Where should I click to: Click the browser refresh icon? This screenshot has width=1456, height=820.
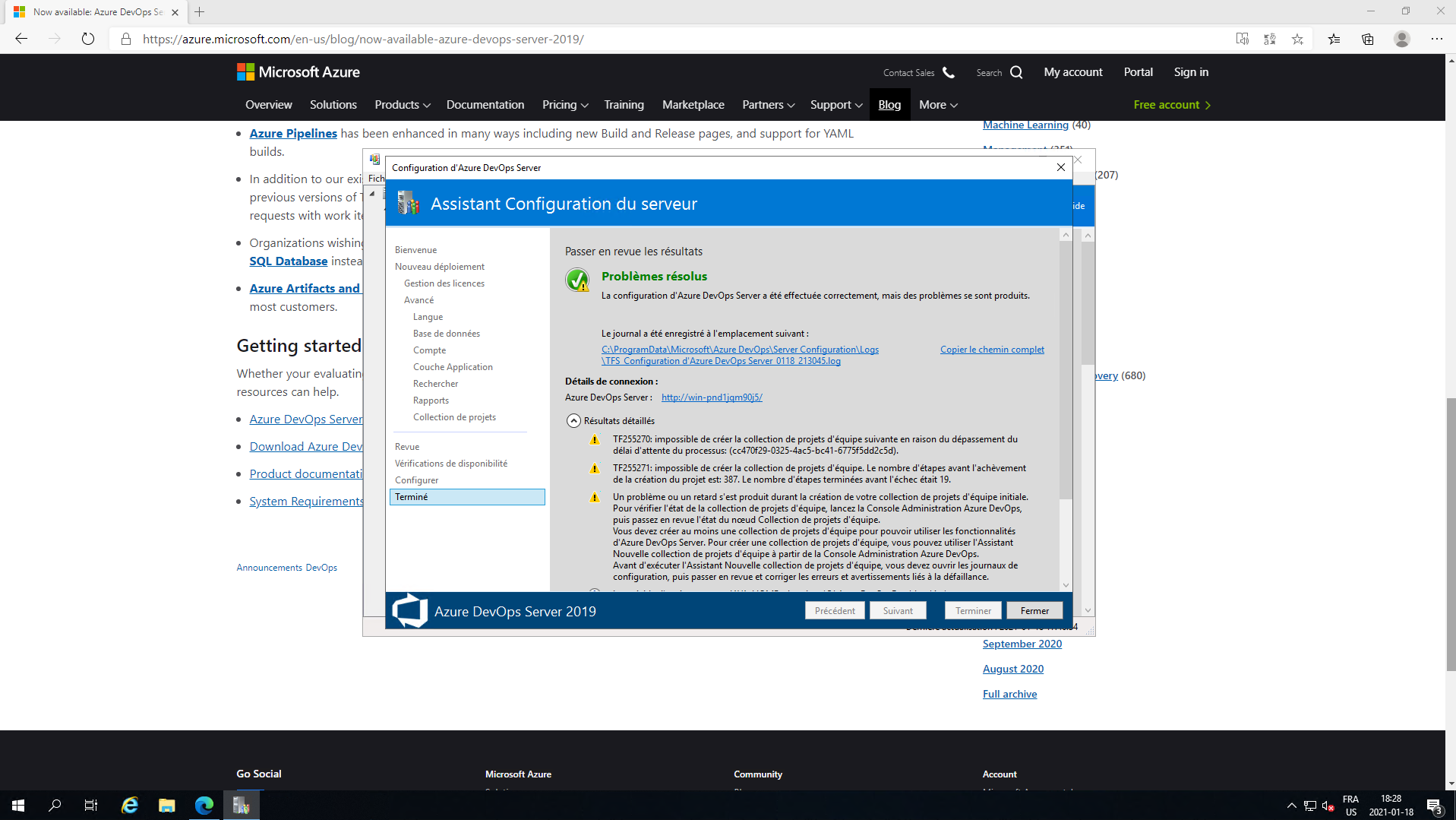point(88,39)
